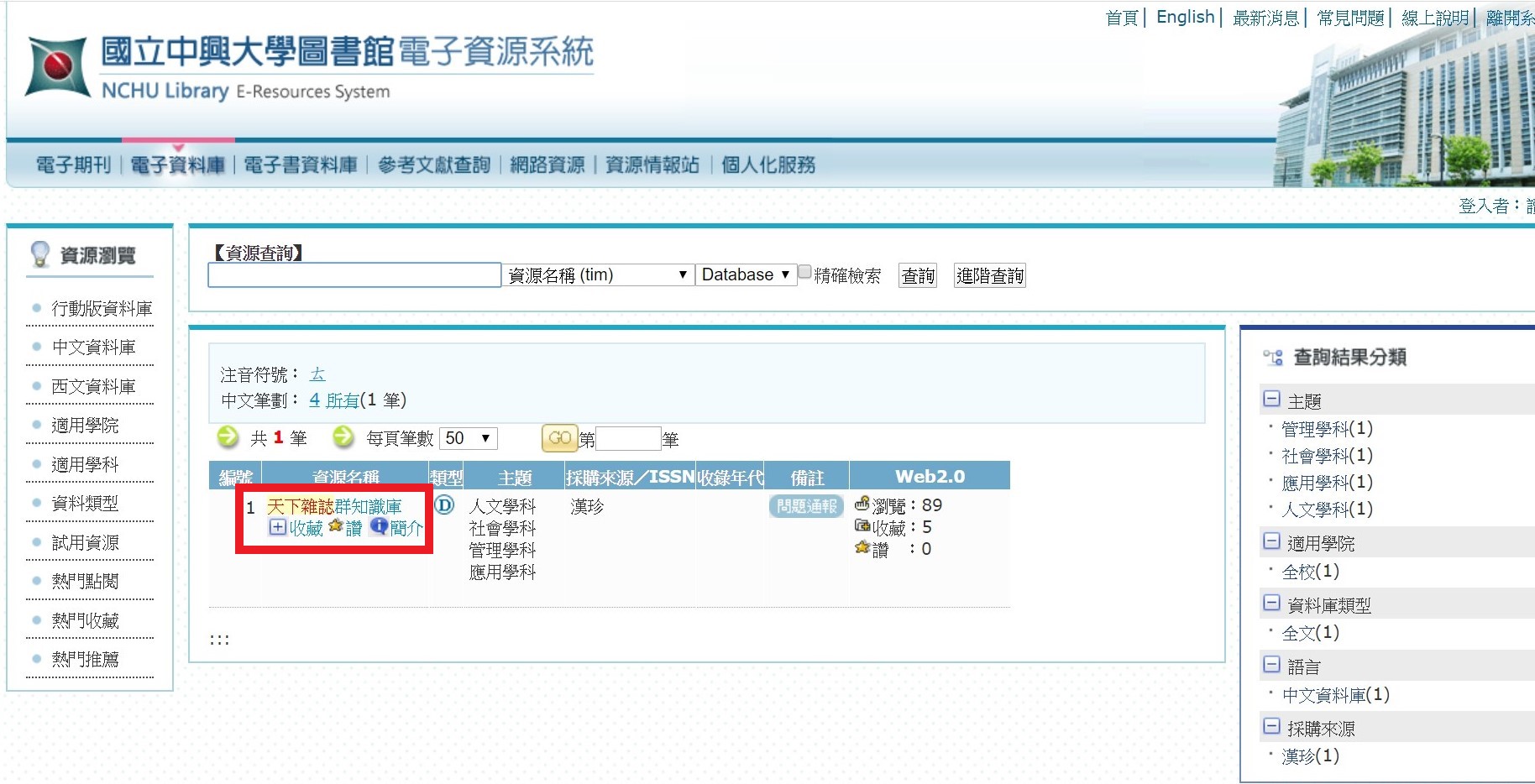Collapse the 適用學院 category section
This screenshot has height=784, width=1535.
tap(1271, 542)
